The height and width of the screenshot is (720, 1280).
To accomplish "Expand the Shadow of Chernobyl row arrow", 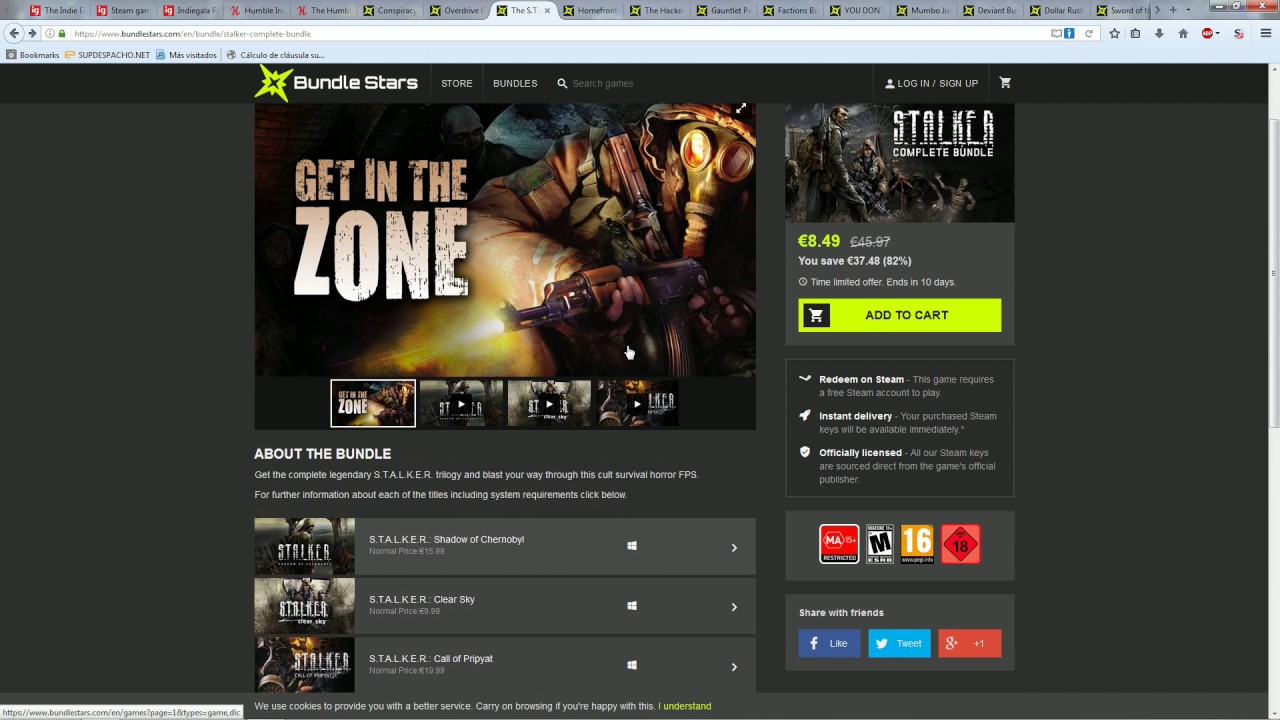I will pos(734,548).
